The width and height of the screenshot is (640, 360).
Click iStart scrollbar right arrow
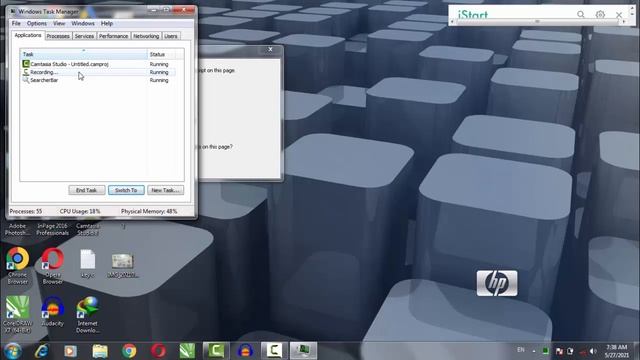coord(624,22)
